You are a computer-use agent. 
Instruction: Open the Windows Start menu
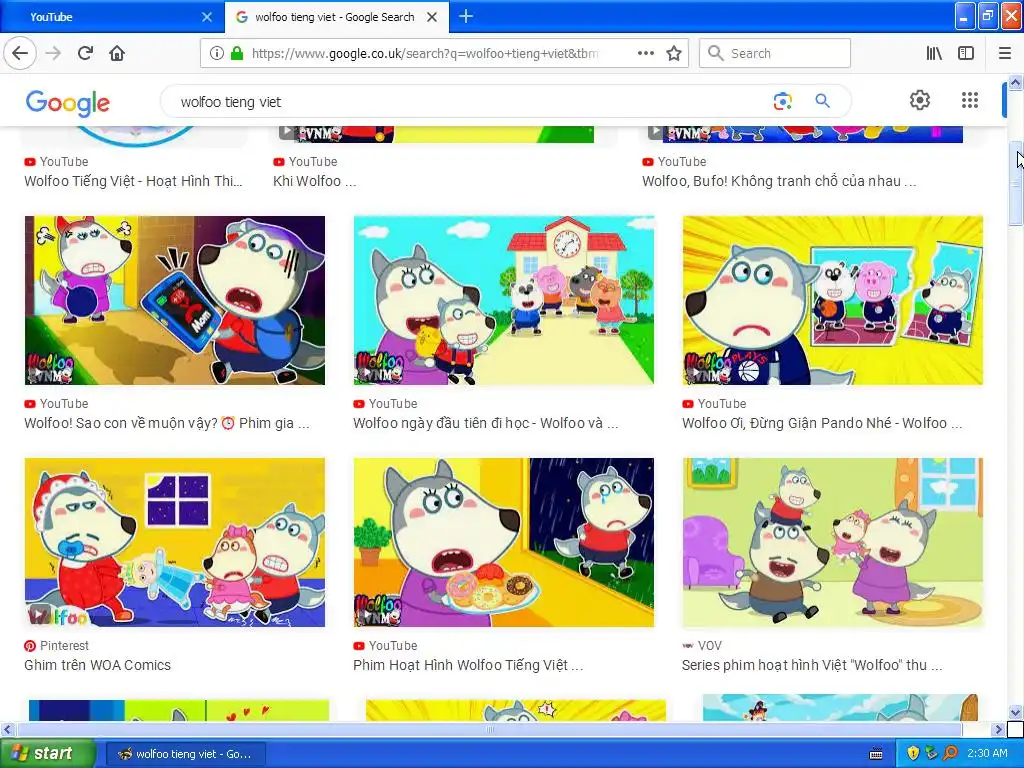[47, 754]
